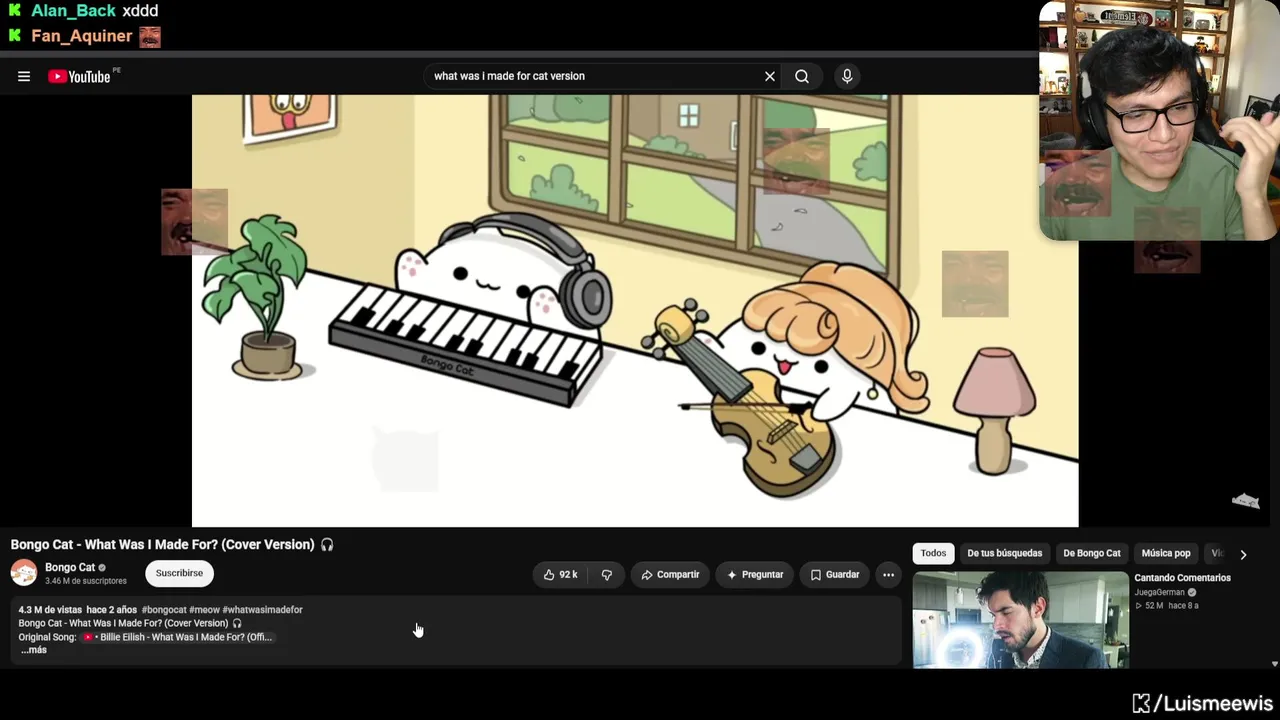Select the De Bongo Cat chip
This screenshot has height=720, width=1280.
coord(1092,553)
